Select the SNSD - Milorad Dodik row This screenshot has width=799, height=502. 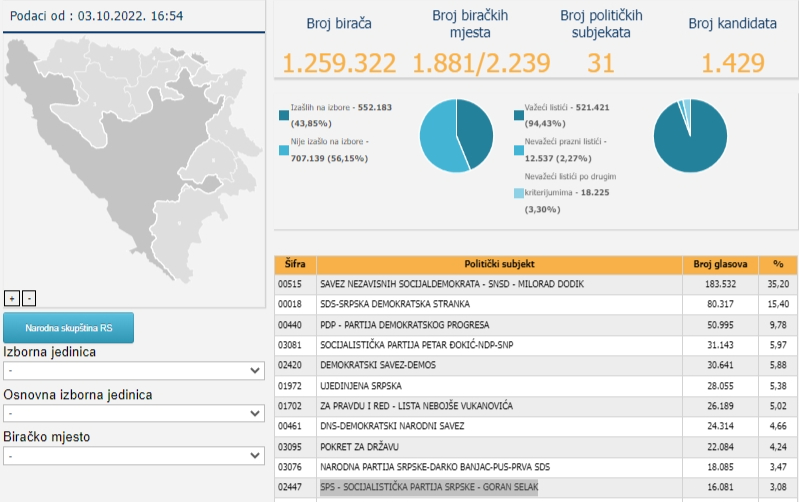536,284
